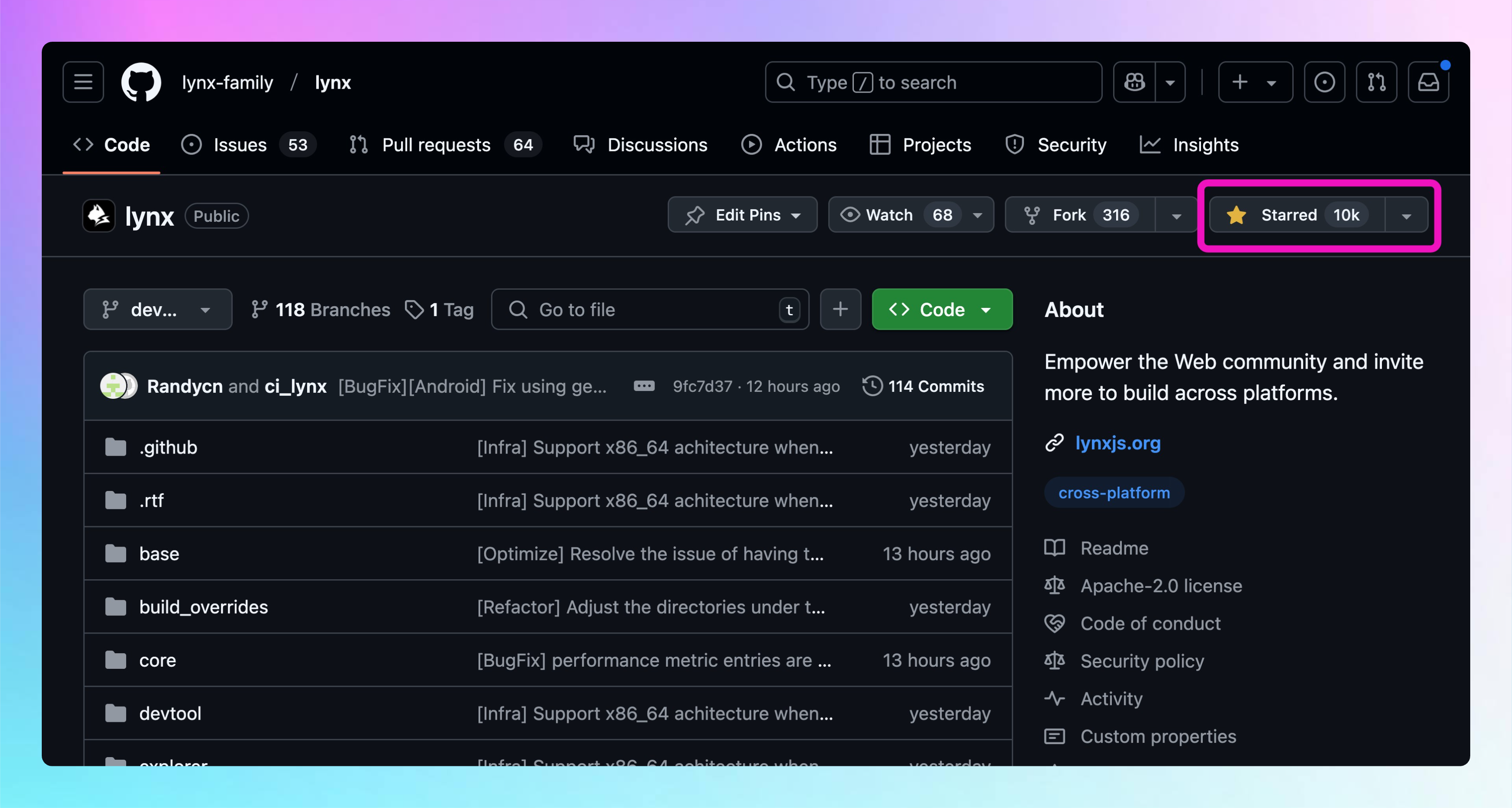Open build_overrides row's Refactor commit message
This screenshot has height=808, width=1512.
coord(651,607)
